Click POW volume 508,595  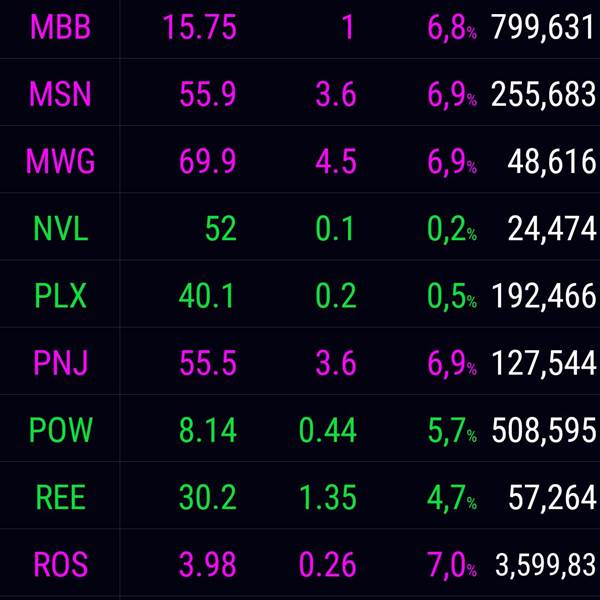click(x=543, y=431)
